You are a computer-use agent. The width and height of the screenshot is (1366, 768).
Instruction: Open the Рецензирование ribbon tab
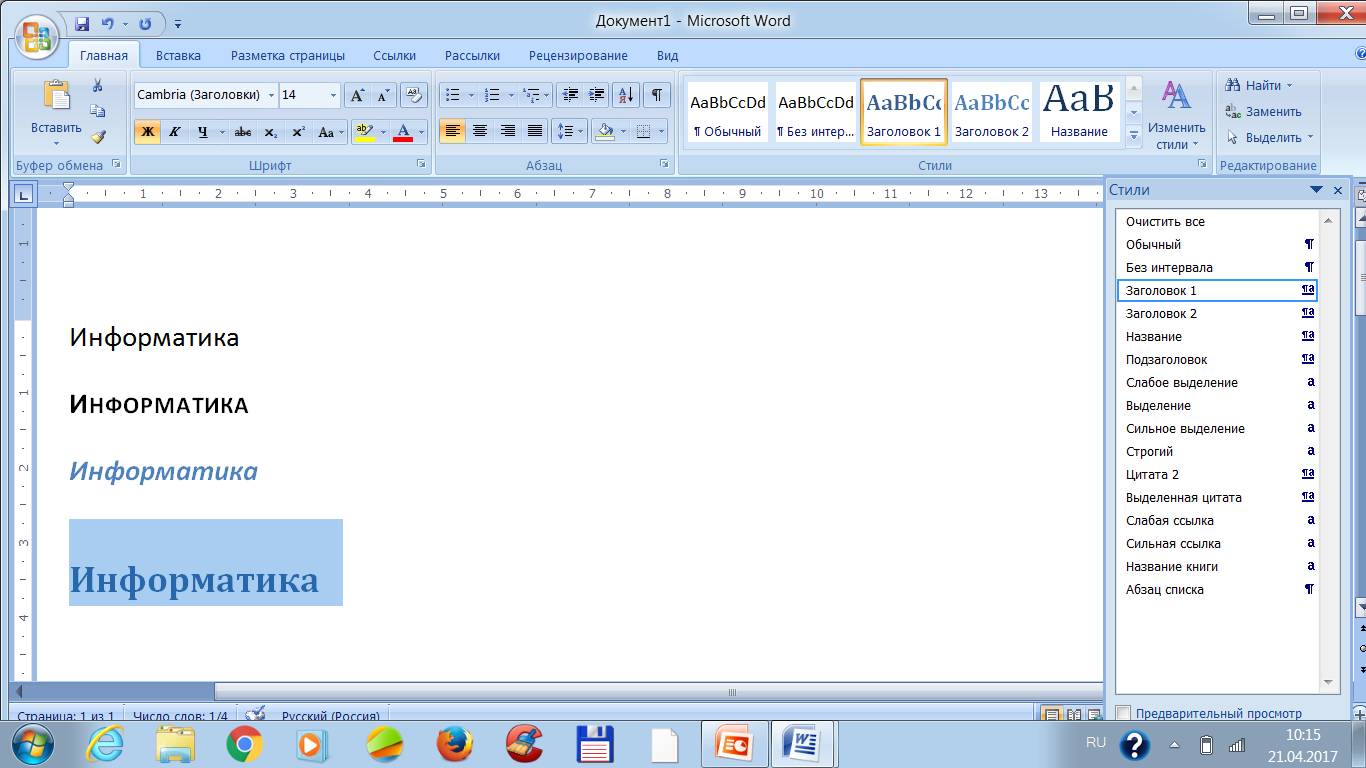tap(578, 55)
